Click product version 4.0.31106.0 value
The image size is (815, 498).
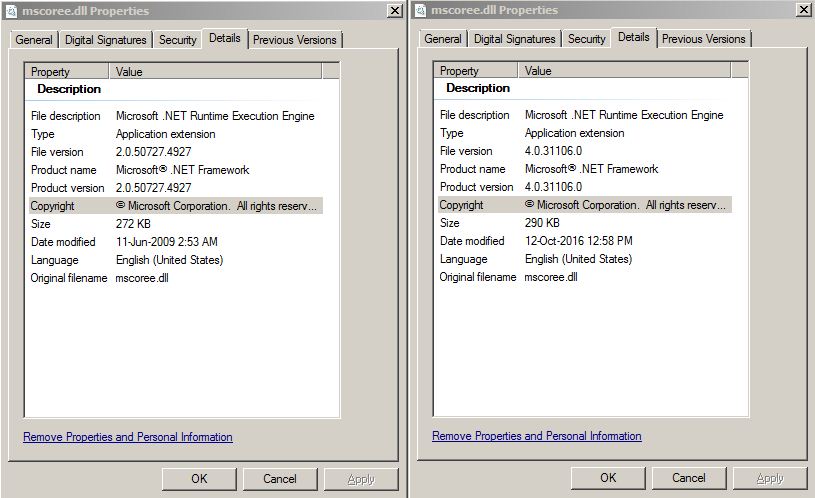(x=554, y=187)
